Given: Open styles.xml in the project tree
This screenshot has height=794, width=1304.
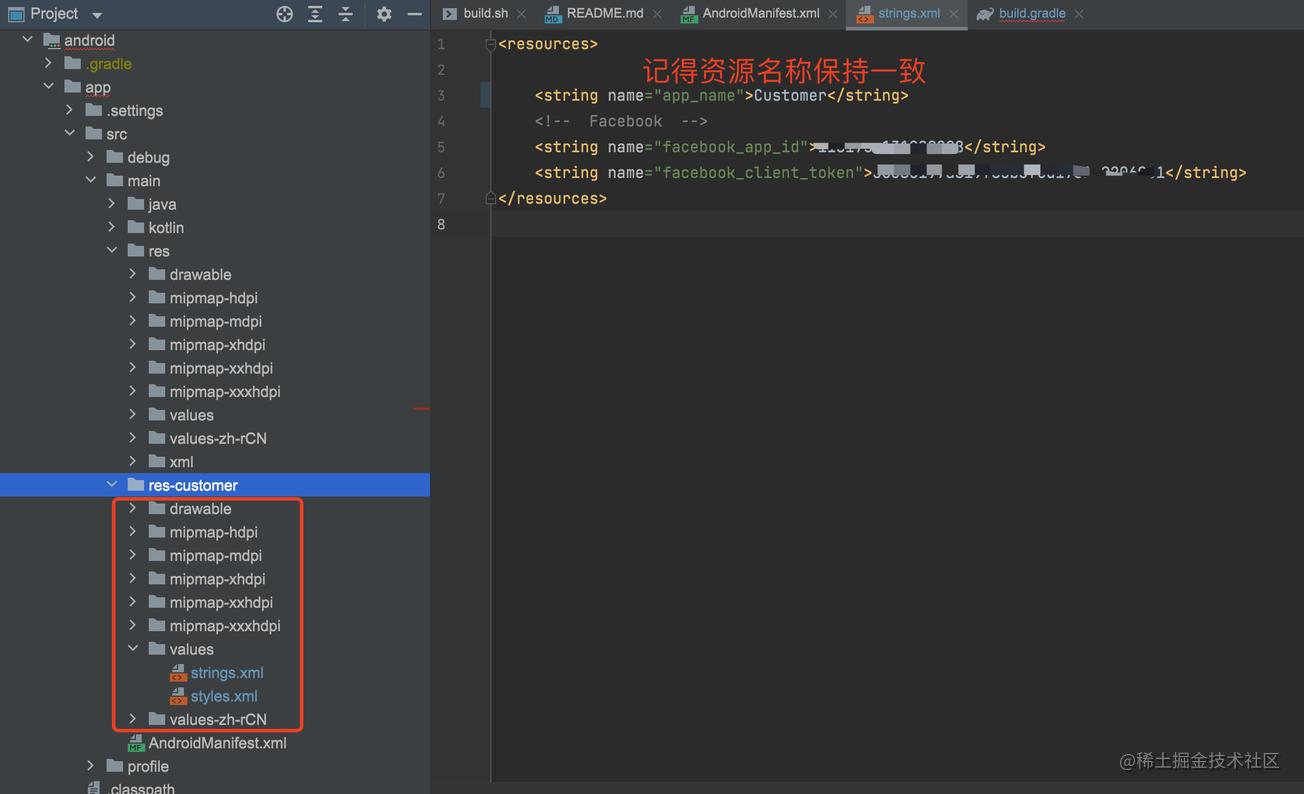Looking at the screenshot, I should click(223, 696).
